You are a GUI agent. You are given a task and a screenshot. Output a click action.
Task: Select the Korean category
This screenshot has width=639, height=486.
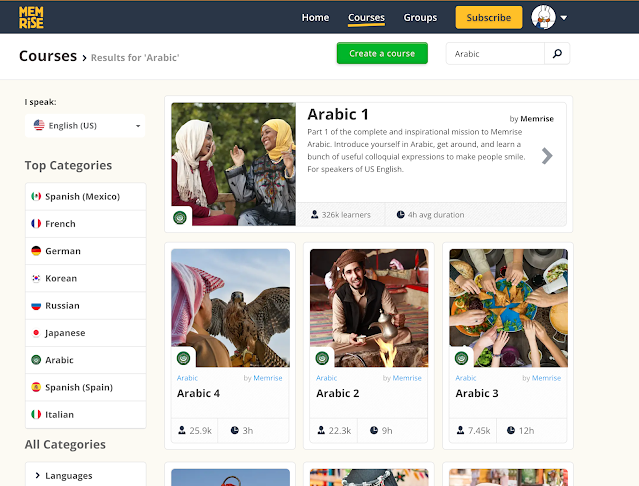[86, 278]
